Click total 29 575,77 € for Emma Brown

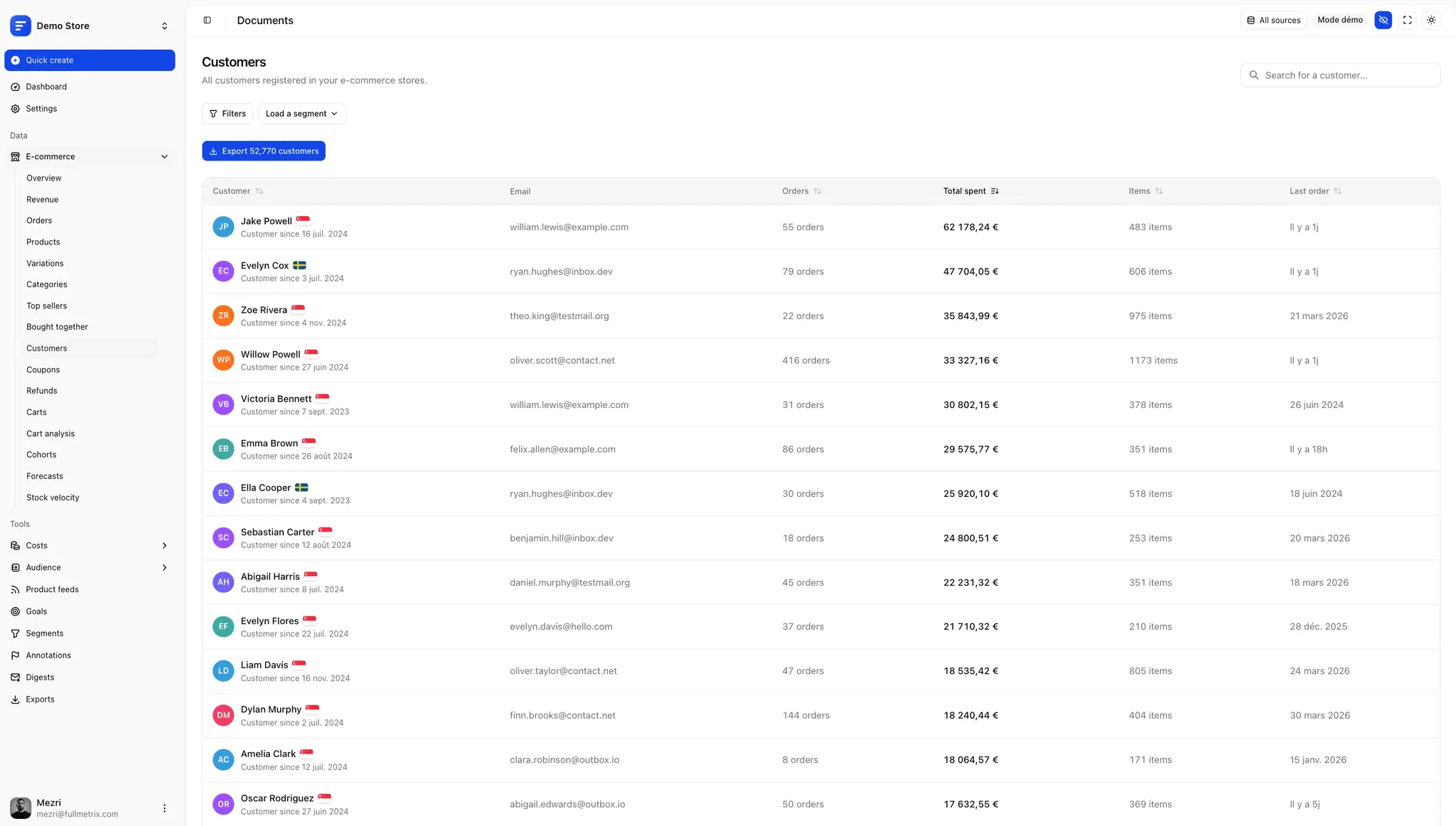click(970, 449)
